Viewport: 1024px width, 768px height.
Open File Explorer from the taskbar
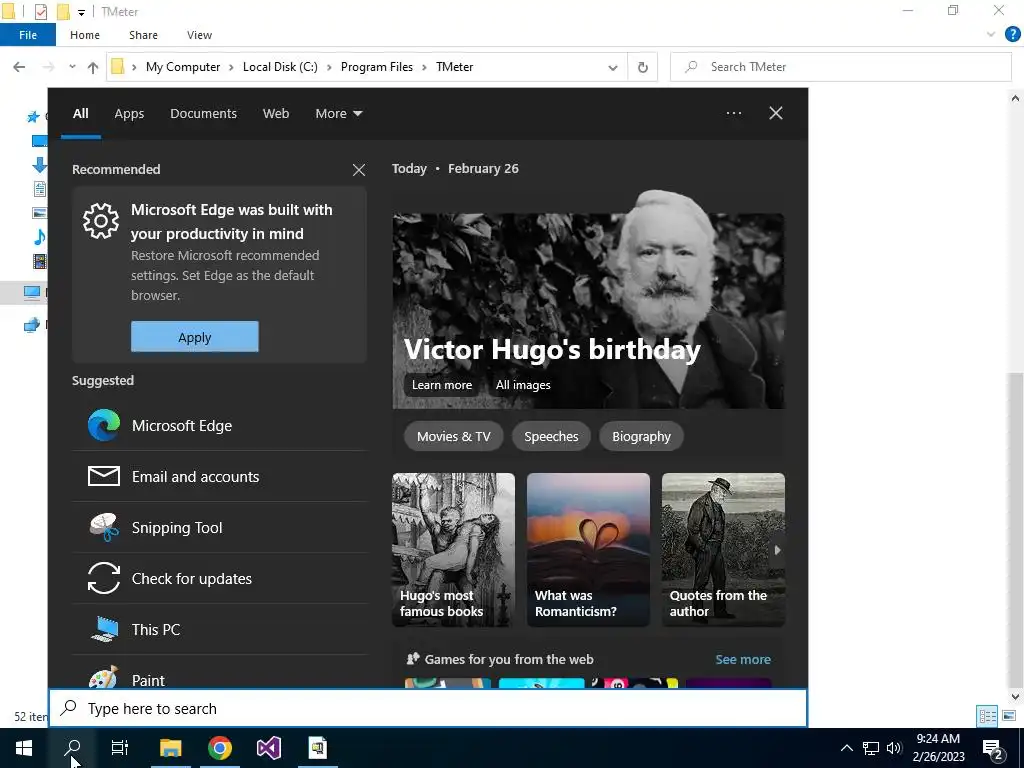pyautogui.click(x=170, y=748)
